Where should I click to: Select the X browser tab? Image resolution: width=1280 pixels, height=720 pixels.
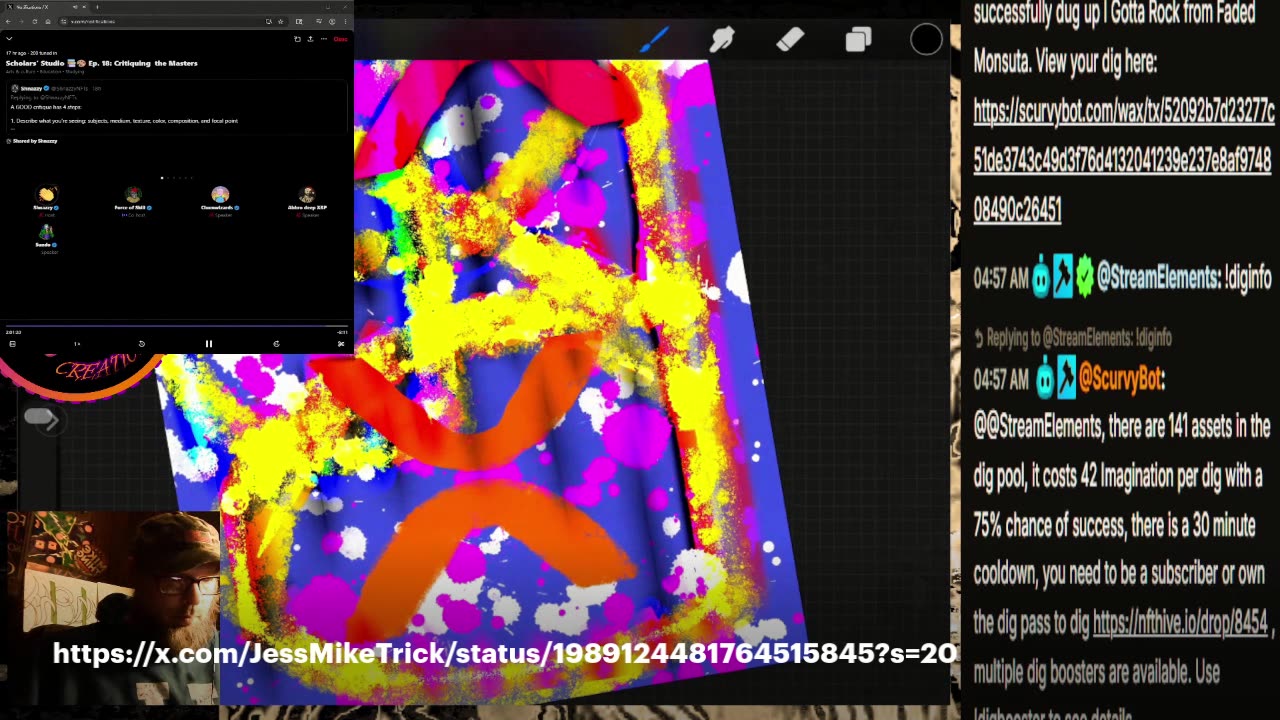pyautogui.click(x=45, y=7)
